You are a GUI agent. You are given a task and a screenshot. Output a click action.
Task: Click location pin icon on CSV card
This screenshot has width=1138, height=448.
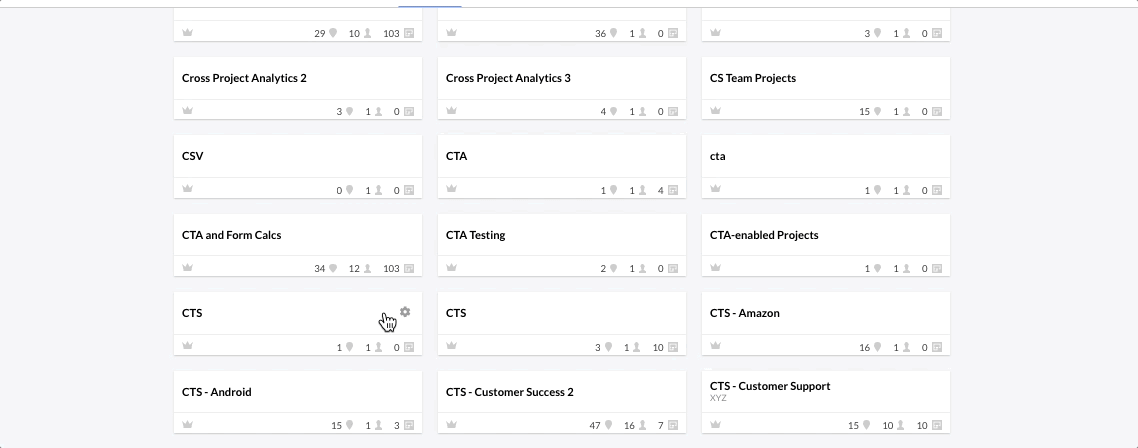(350, 190)
